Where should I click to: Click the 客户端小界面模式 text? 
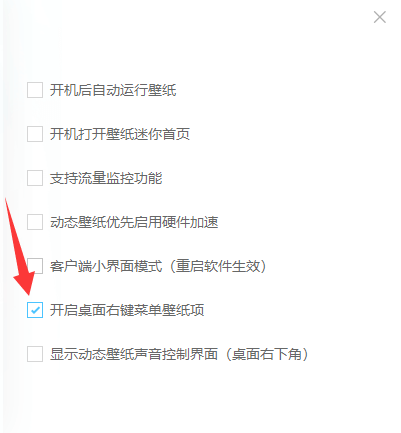tap(106, 266)
